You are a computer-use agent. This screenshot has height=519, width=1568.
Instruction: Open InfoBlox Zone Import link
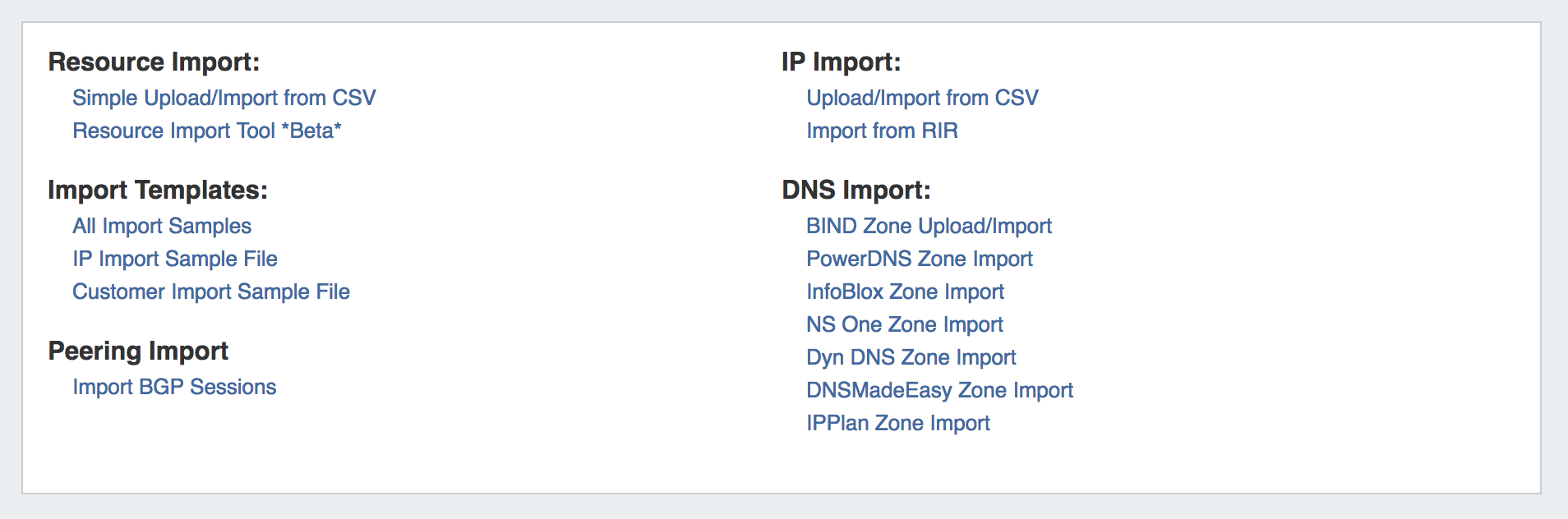coord(905,292)
